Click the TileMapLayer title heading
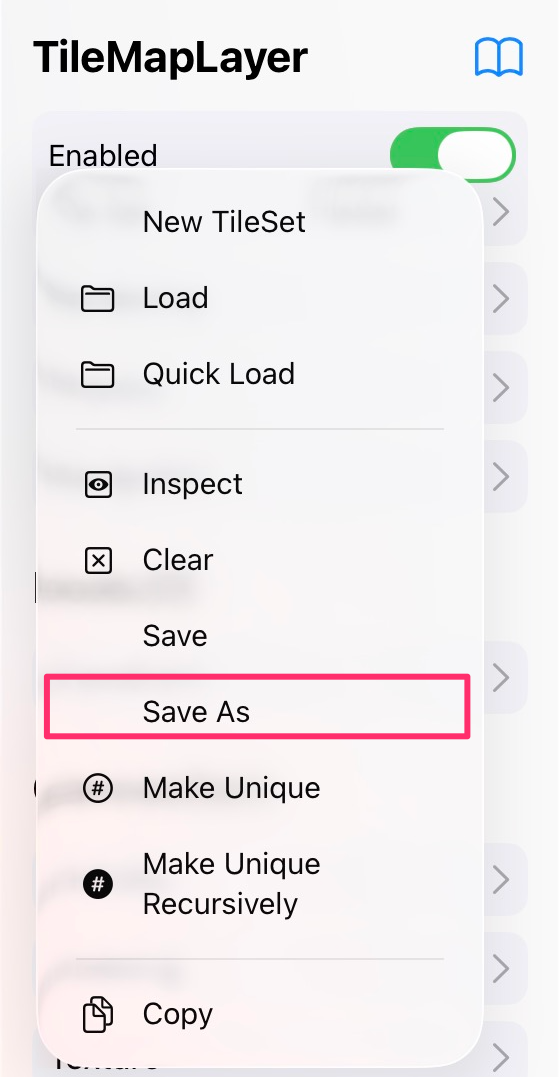This screenshot has width=560, height=1077. click(170, 57)
